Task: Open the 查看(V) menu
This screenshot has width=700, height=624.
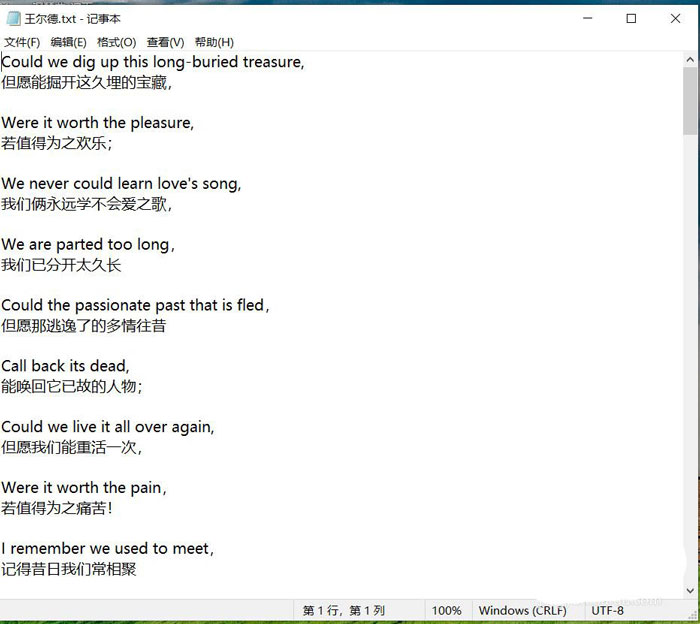Action: (x=165, y=42)
